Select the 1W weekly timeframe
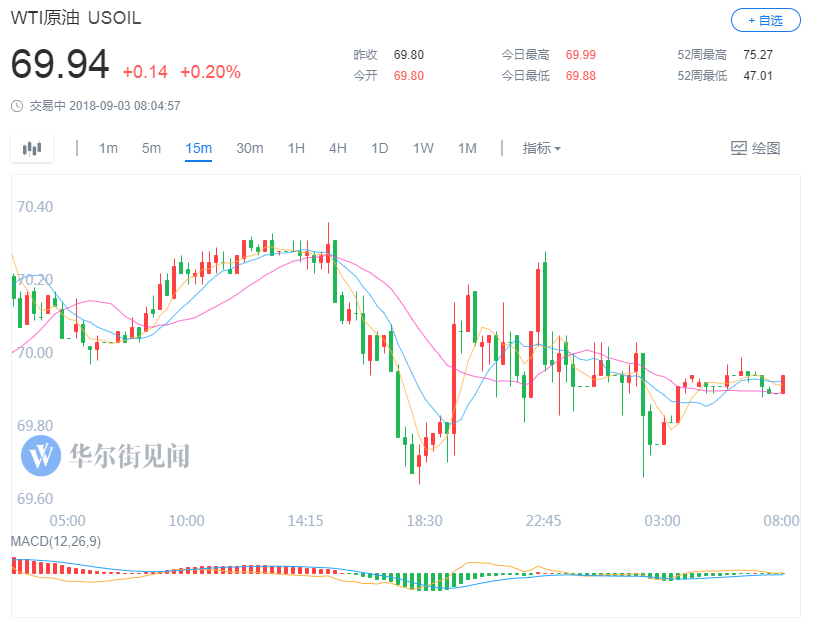 [x=423, y=148]
